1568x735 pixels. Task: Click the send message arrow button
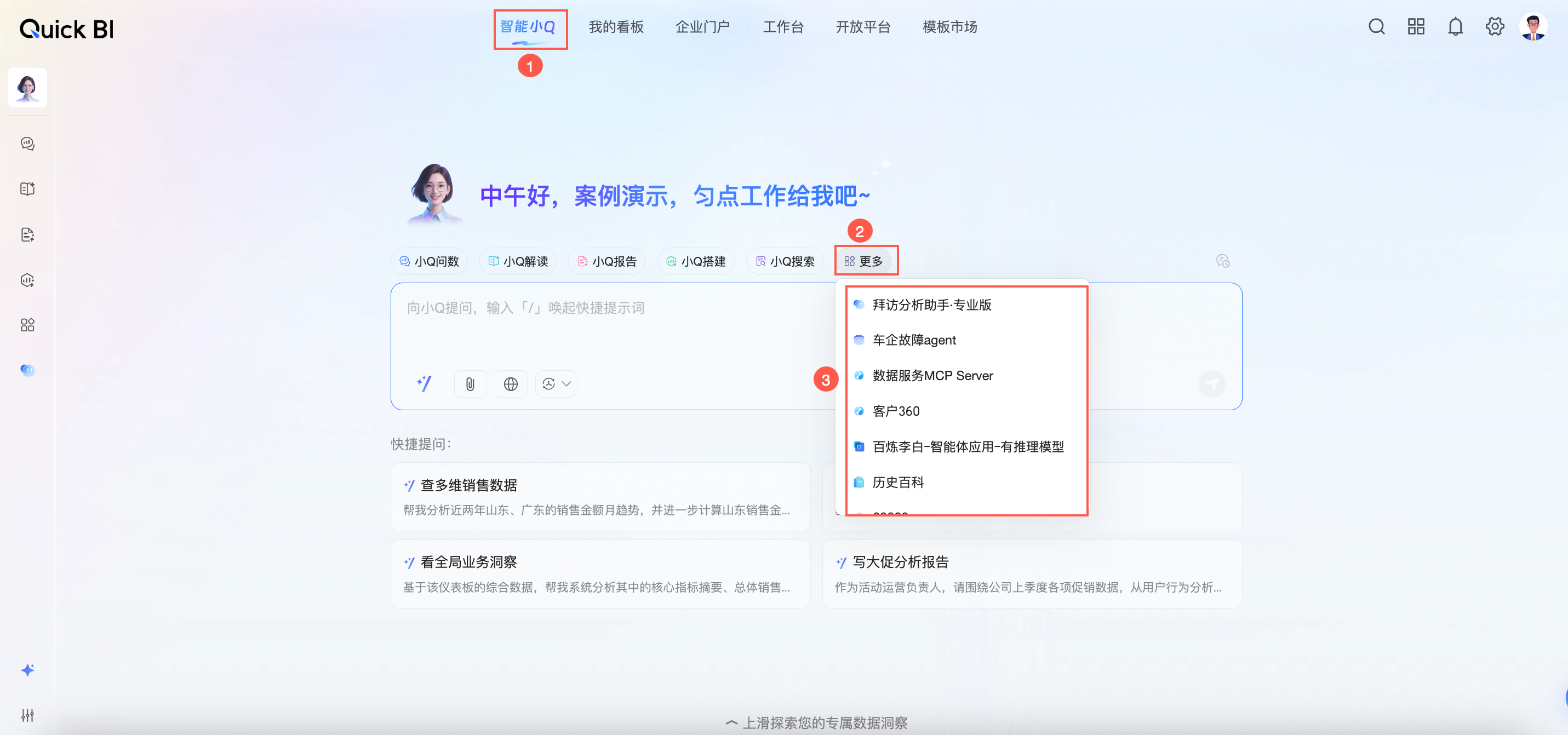pyautogui.click(x=1212, y=384)
